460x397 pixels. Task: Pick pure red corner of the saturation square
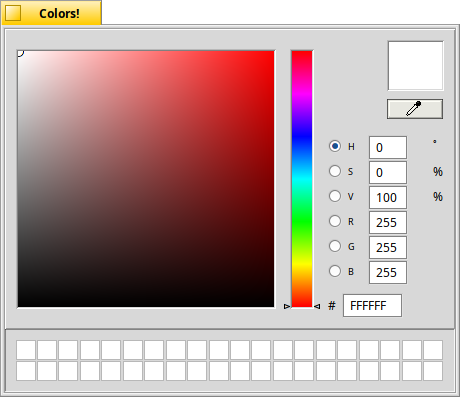pos(273,52)
